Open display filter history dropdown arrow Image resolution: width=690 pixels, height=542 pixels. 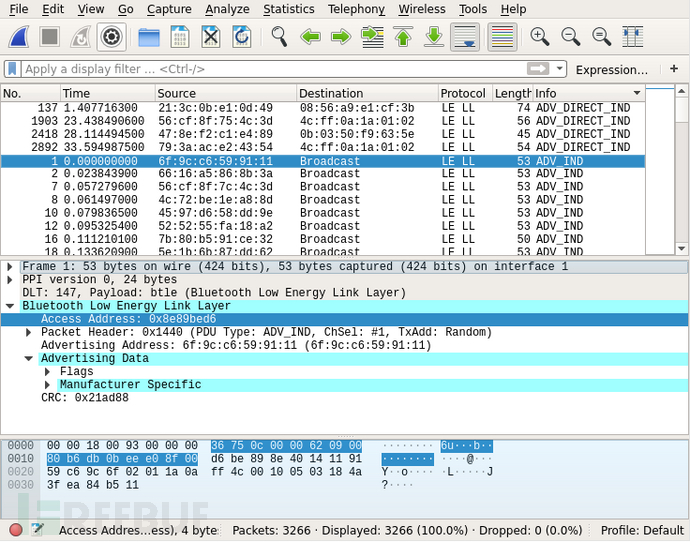tap(559, 69)
